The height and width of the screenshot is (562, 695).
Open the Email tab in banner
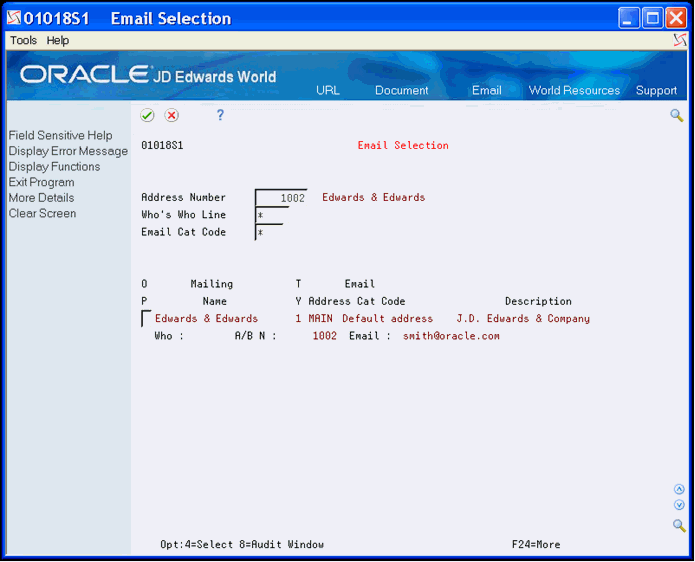(x=487, y=90)
